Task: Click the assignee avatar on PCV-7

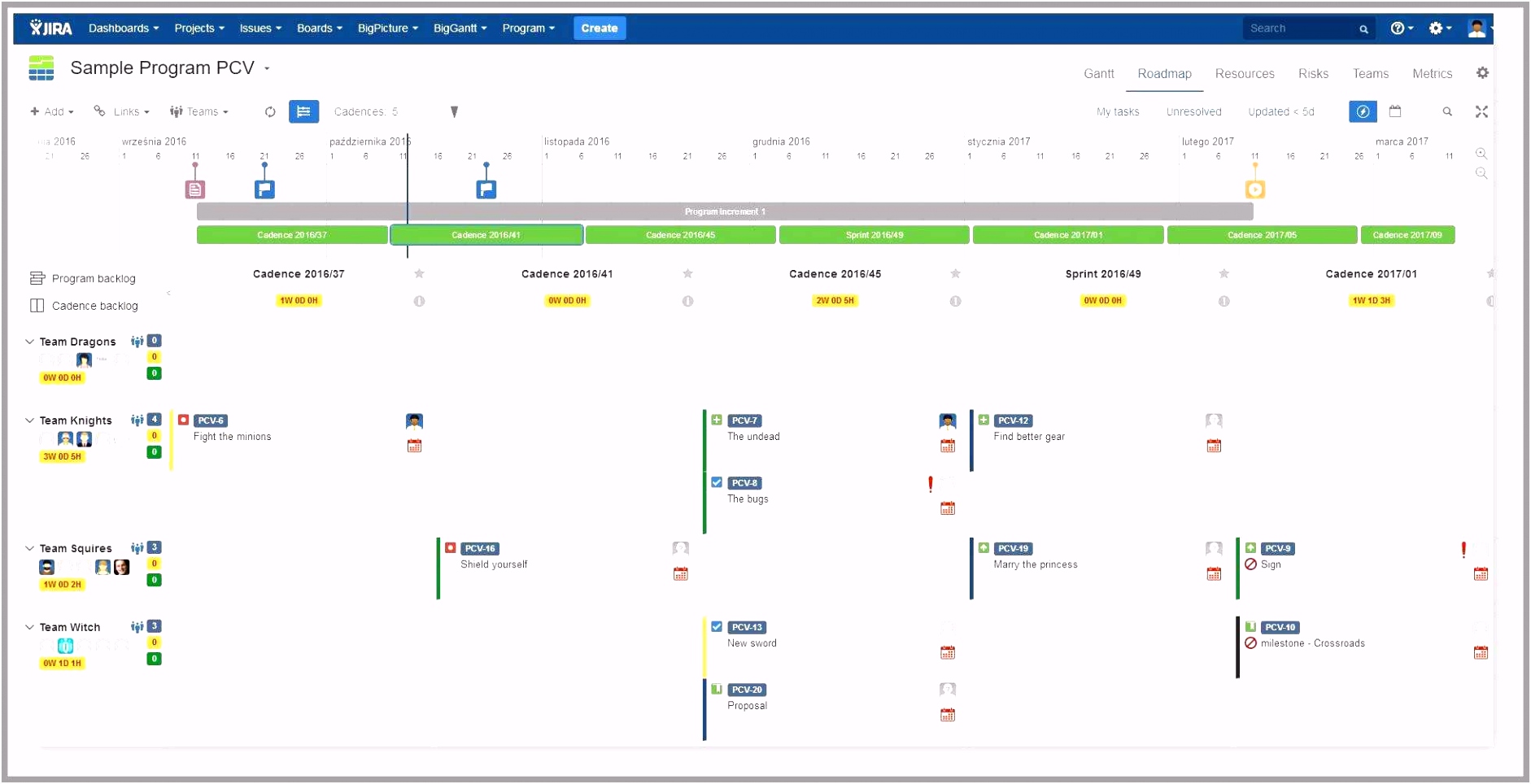Action: point(948,421)
